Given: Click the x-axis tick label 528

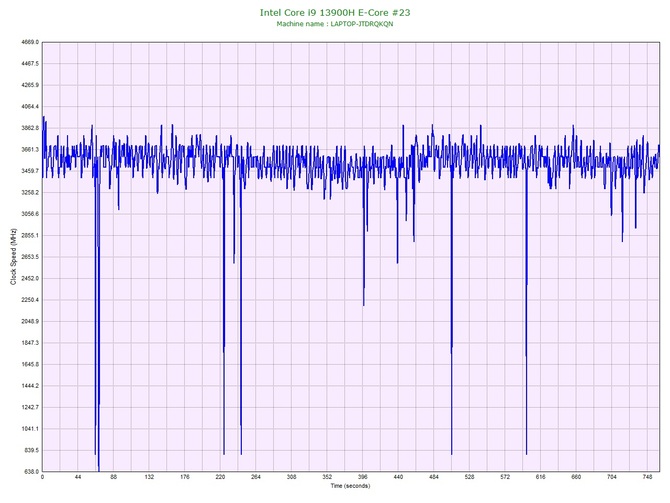Looking at the screenshot, I should click(469, 477).
